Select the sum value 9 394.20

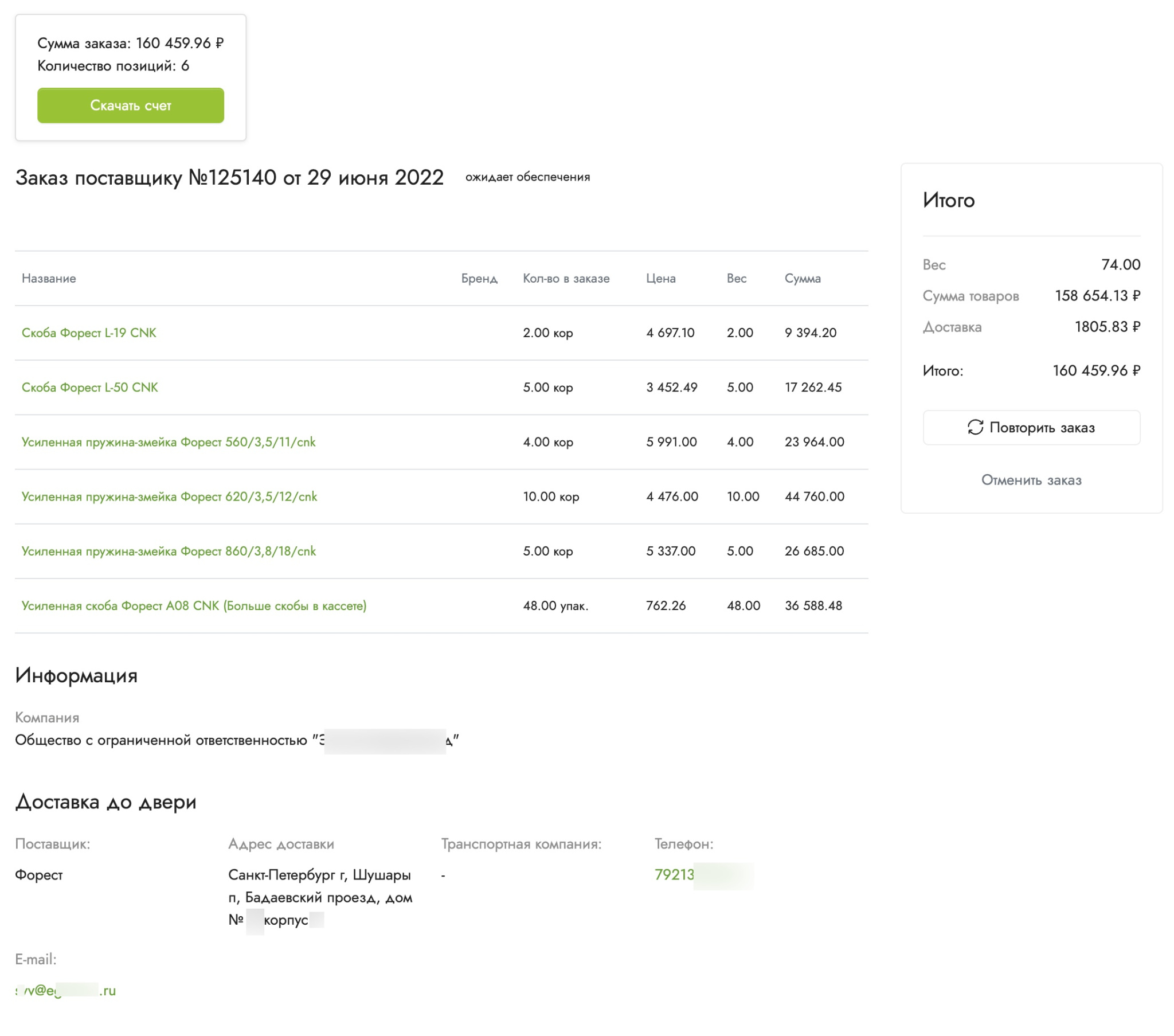(811, 333)
